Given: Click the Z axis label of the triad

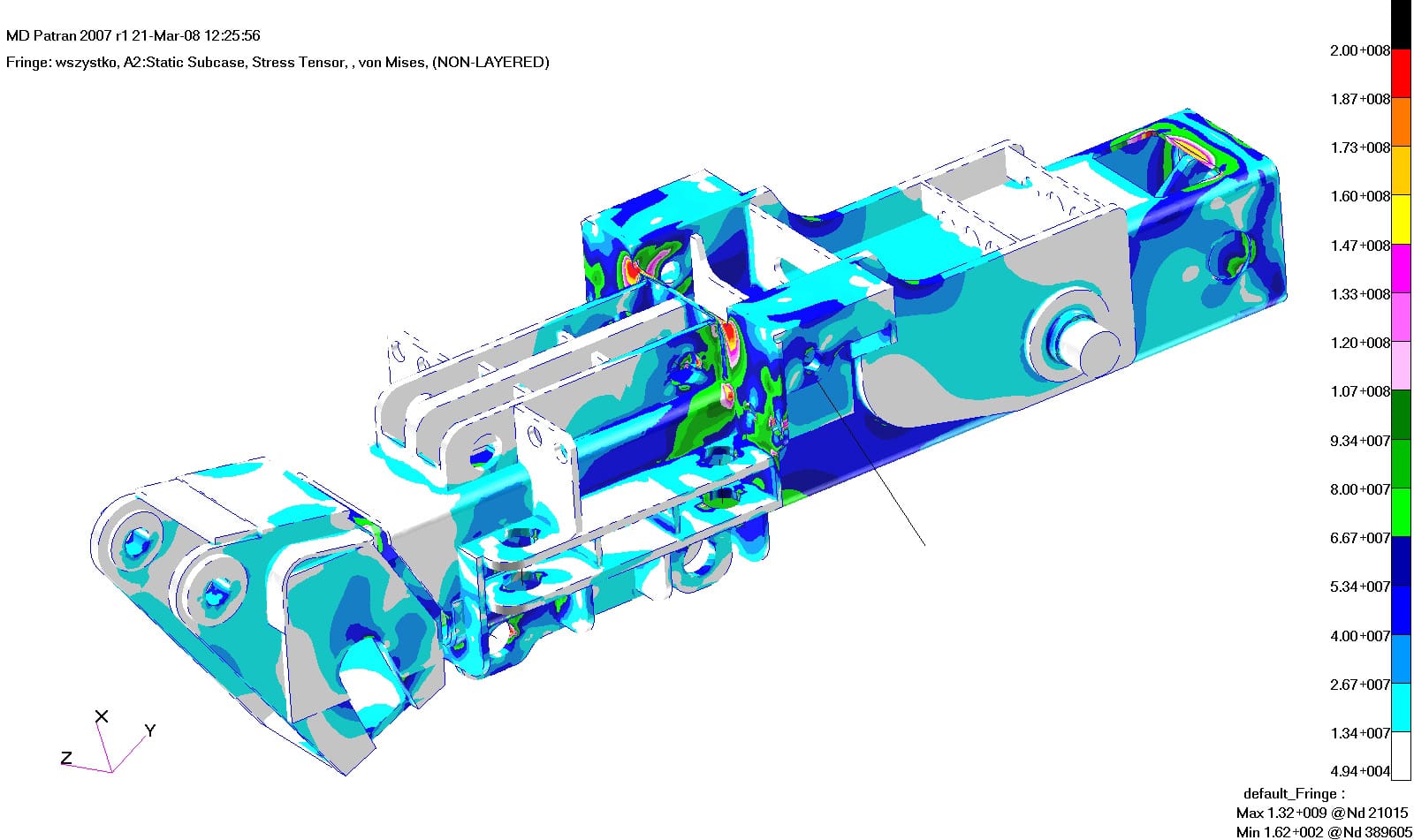Looking at the screenshot, I should tap(66, 758).
